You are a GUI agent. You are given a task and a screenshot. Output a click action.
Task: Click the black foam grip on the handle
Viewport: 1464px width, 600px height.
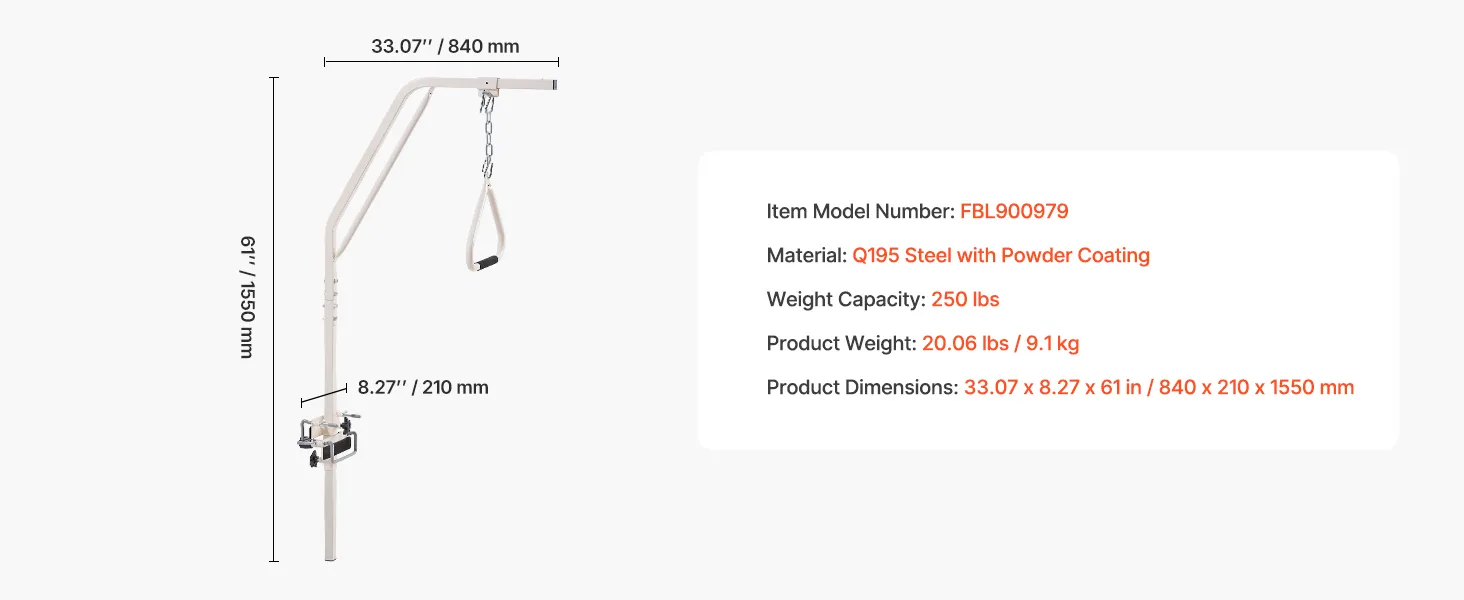pos(487,263)
